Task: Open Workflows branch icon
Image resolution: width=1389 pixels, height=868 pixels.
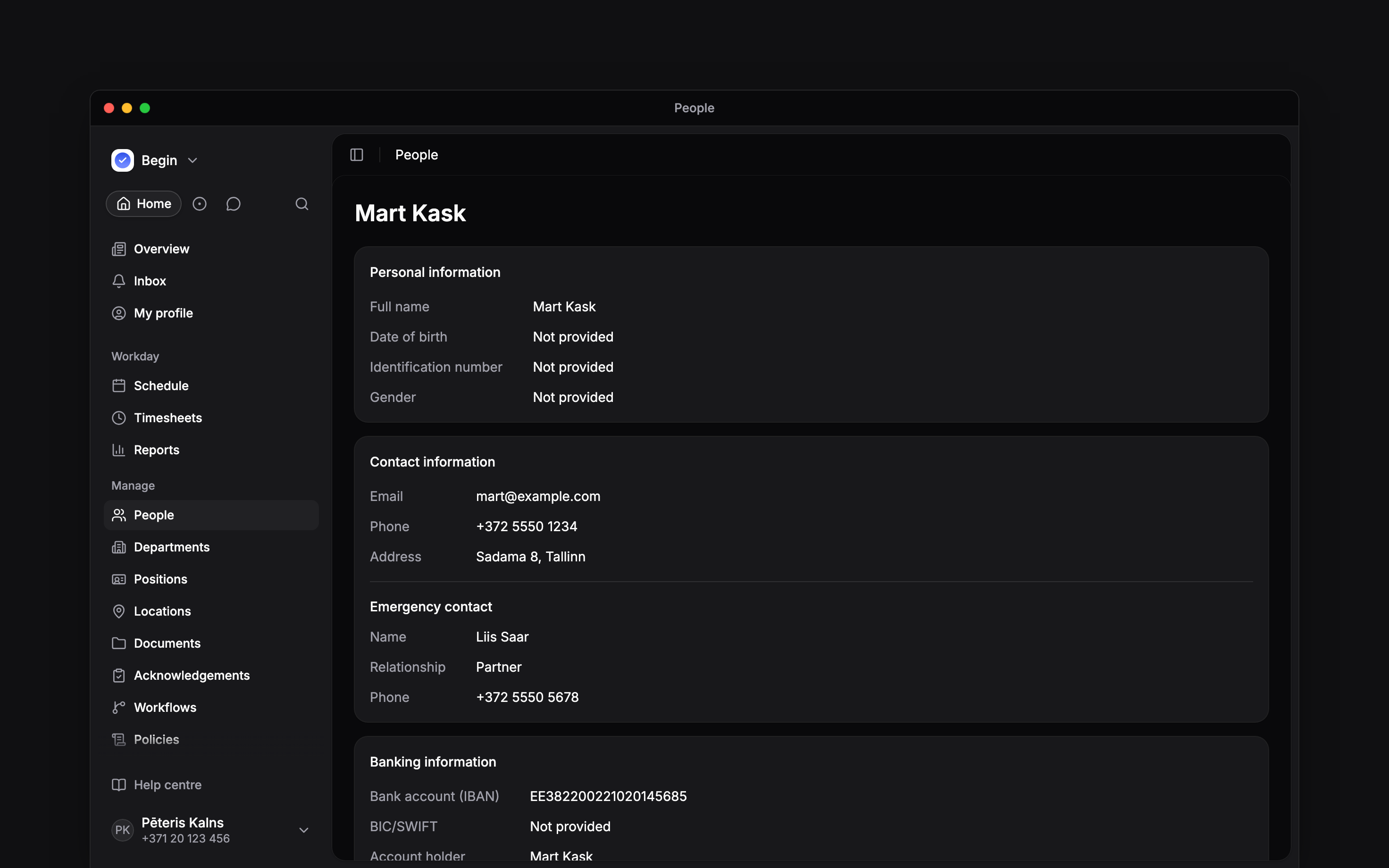Action: tap(119, 708)
